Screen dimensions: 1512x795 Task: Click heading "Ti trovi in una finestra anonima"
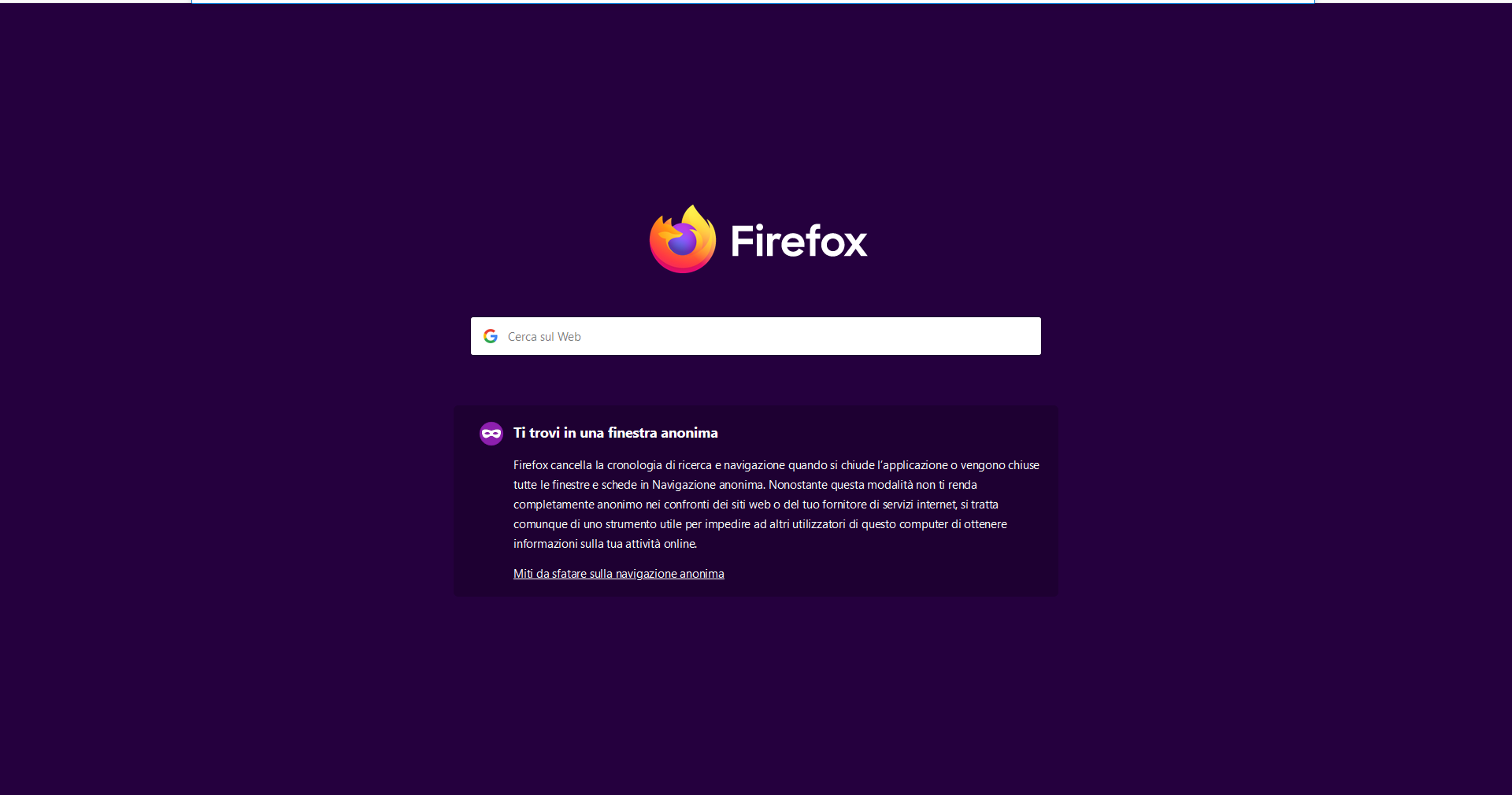(x=616, y=433)
